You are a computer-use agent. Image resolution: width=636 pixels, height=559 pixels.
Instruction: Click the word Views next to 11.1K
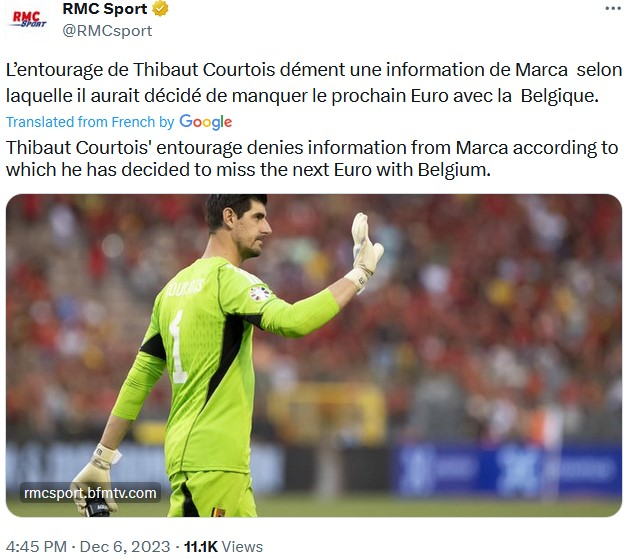242,546
